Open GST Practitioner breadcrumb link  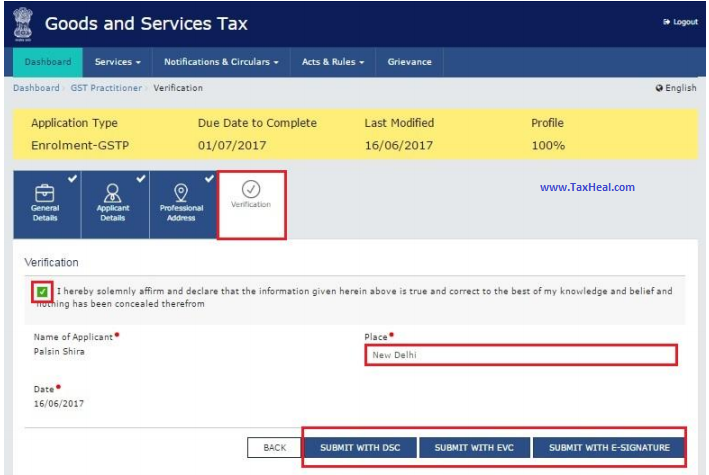107,88
